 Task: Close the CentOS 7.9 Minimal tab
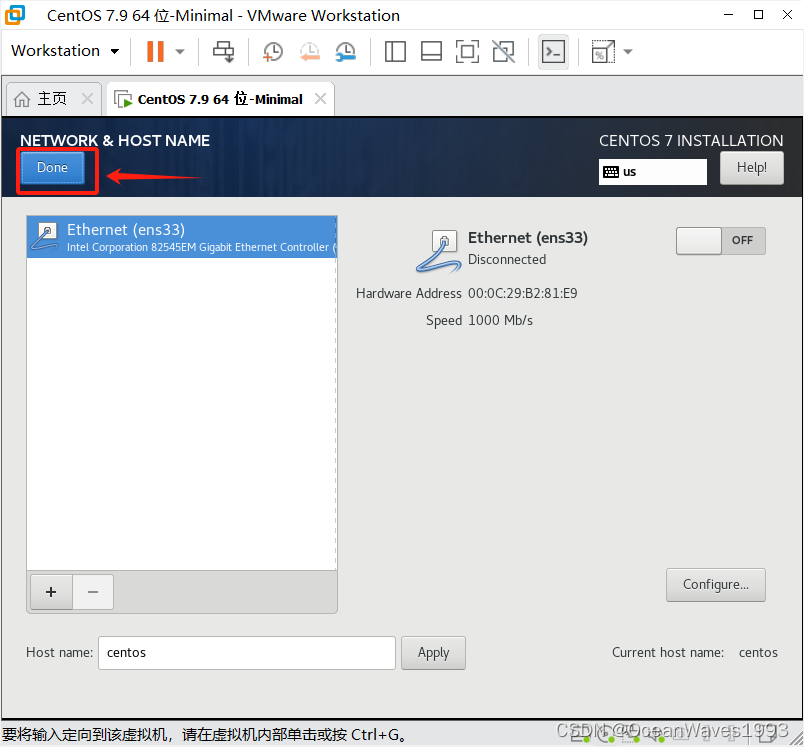(320, 98)
